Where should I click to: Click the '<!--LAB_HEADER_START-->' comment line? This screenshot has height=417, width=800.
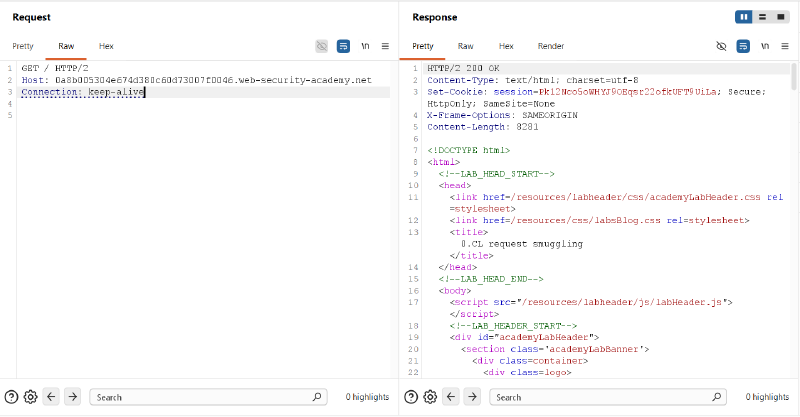tap(513, 326)
